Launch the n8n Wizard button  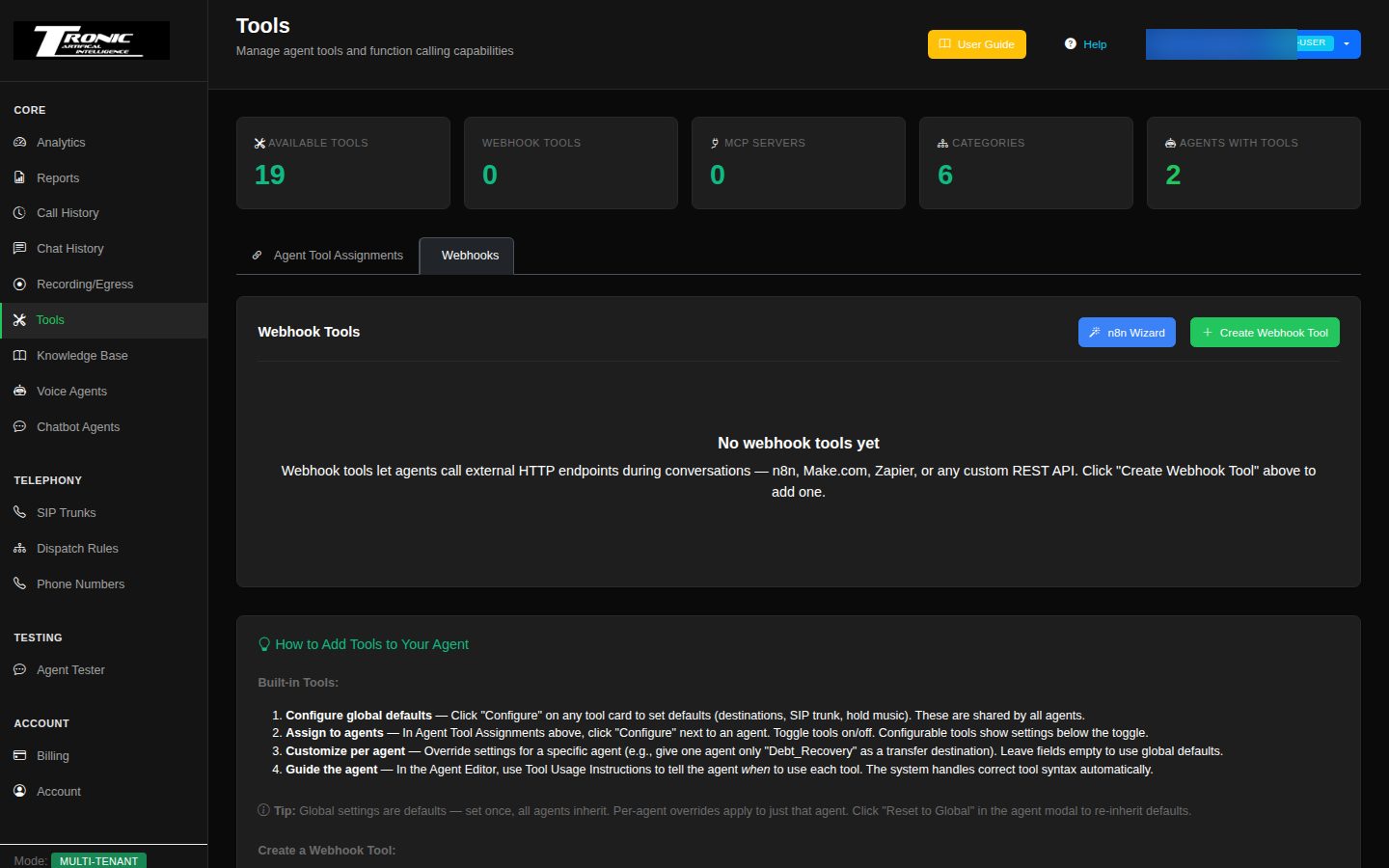pyautogui.click(x=1127, y=333)
